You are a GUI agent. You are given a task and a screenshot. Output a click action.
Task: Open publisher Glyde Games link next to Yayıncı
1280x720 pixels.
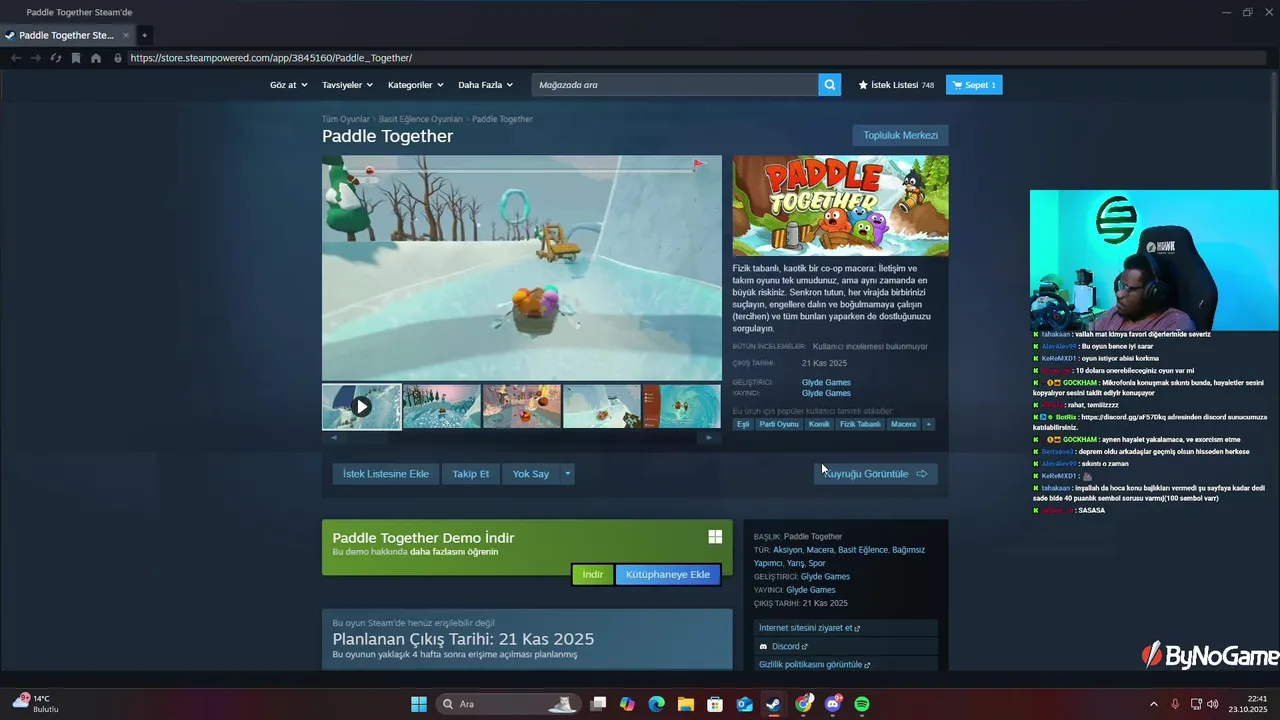(x=826, y=393)
